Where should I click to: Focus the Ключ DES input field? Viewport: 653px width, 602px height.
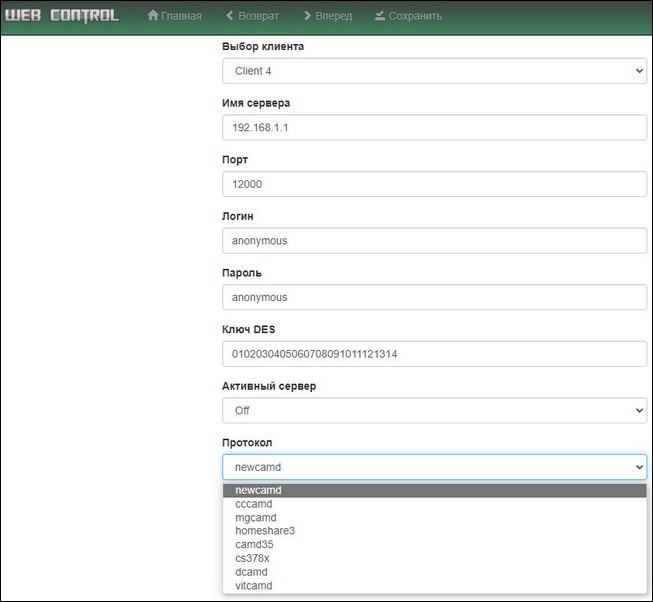coord(434,354)
